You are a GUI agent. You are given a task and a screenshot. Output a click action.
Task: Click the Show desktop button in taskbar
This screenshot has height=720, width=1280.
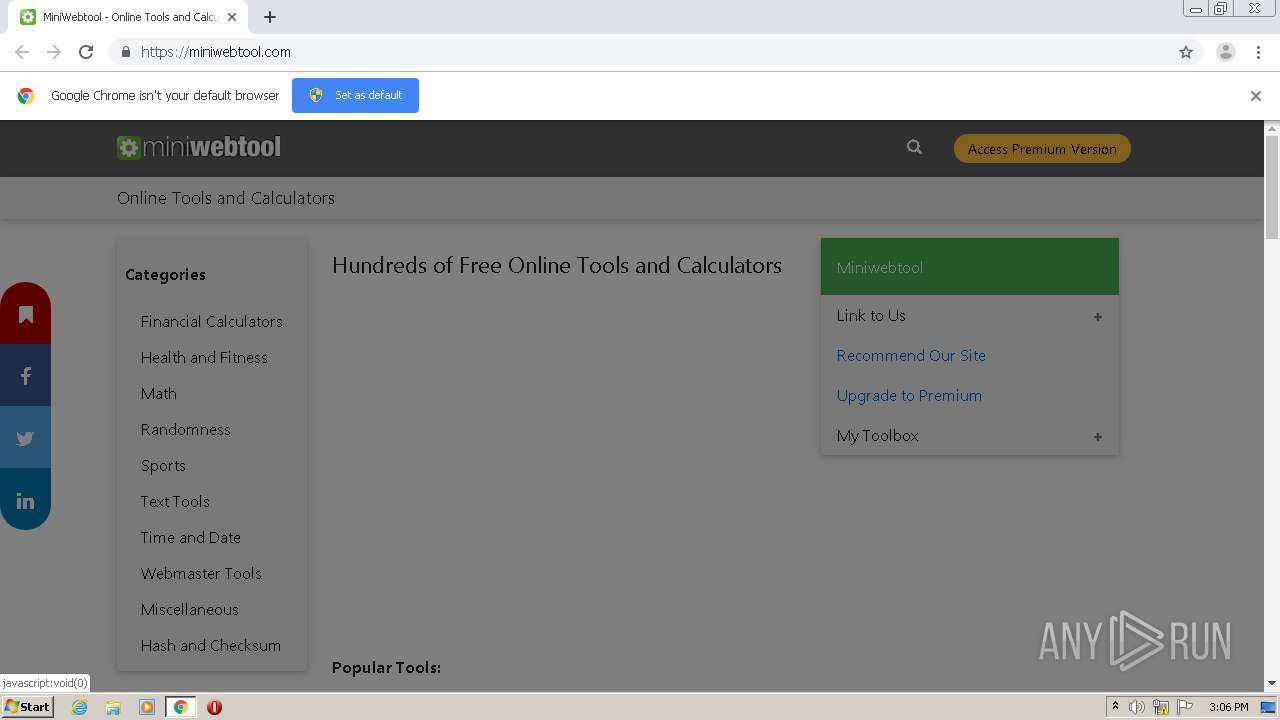pyautogui.click(x=1269, y=707)
